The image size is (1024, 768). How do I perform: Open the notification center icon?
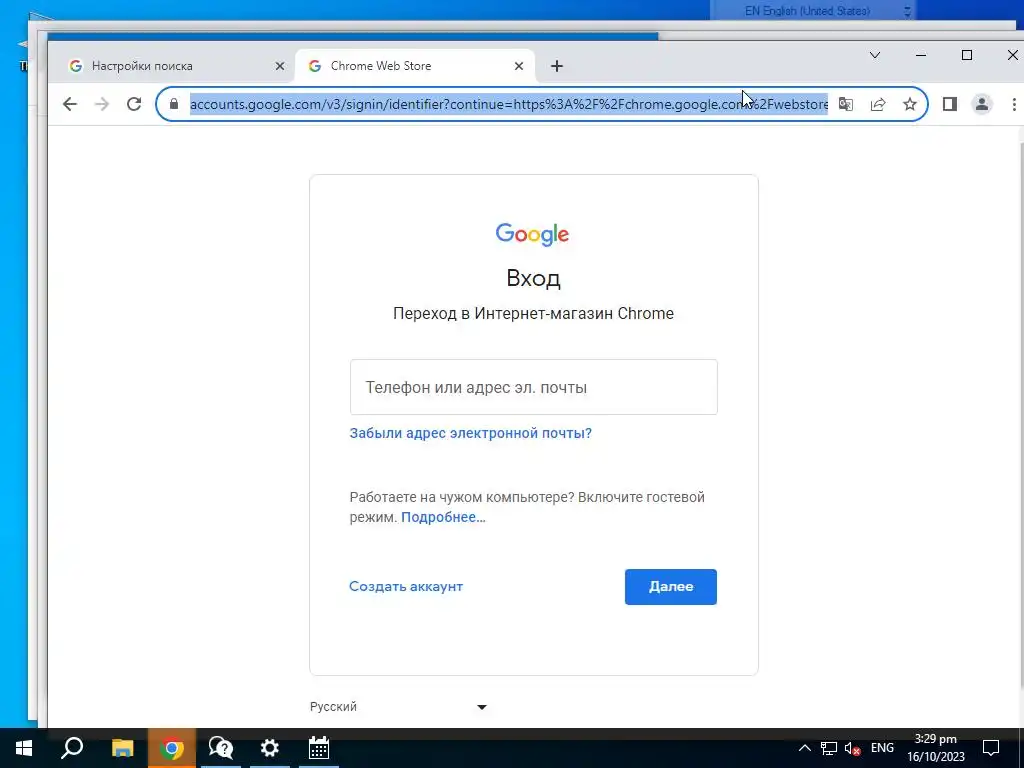tap(991, 748)
